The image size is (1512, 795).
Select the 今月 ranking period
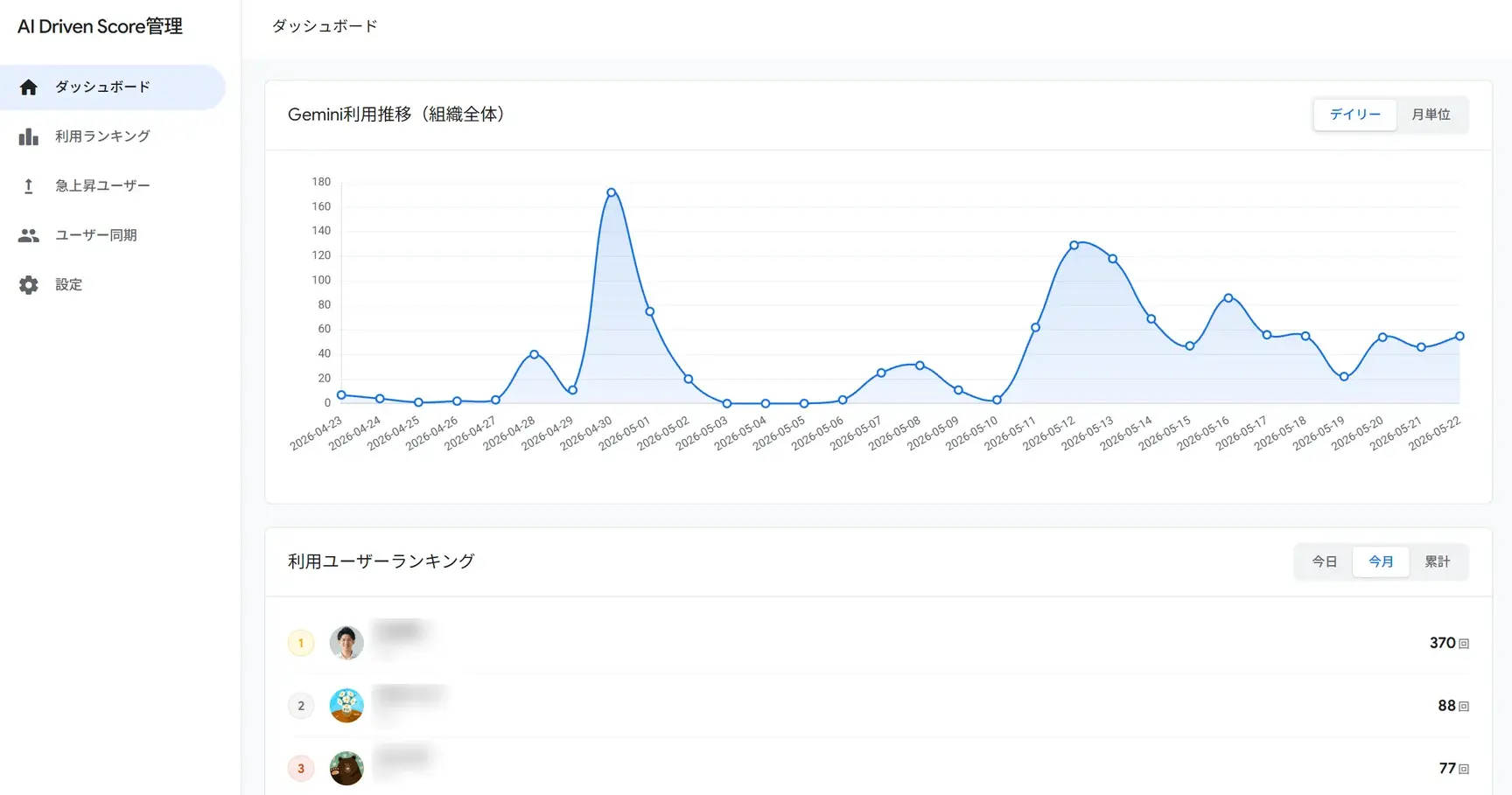[x=1381, y=561]
